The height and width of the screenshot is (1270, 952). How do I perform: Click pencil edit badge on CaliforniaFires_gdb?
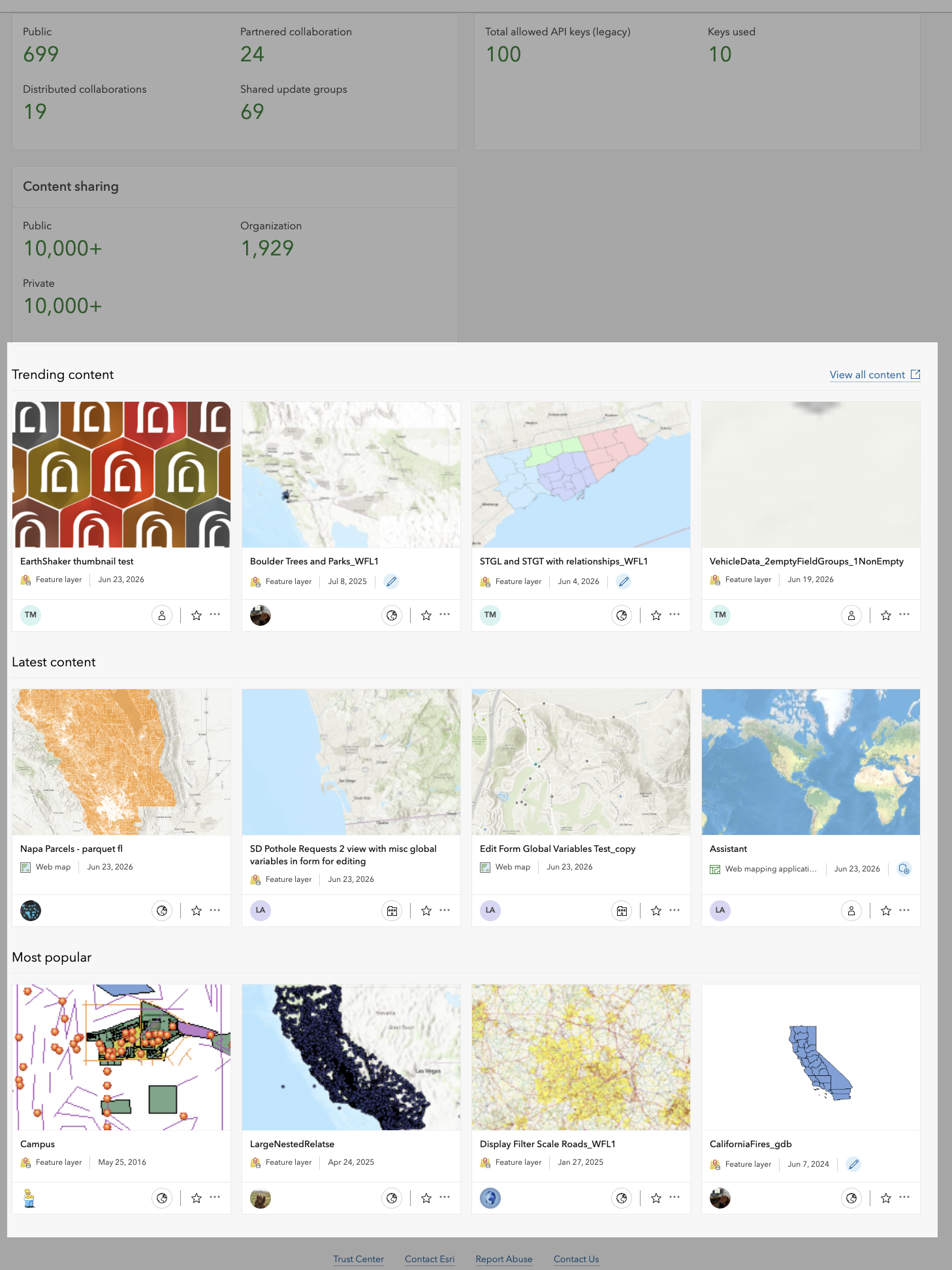pos(853,1164)
